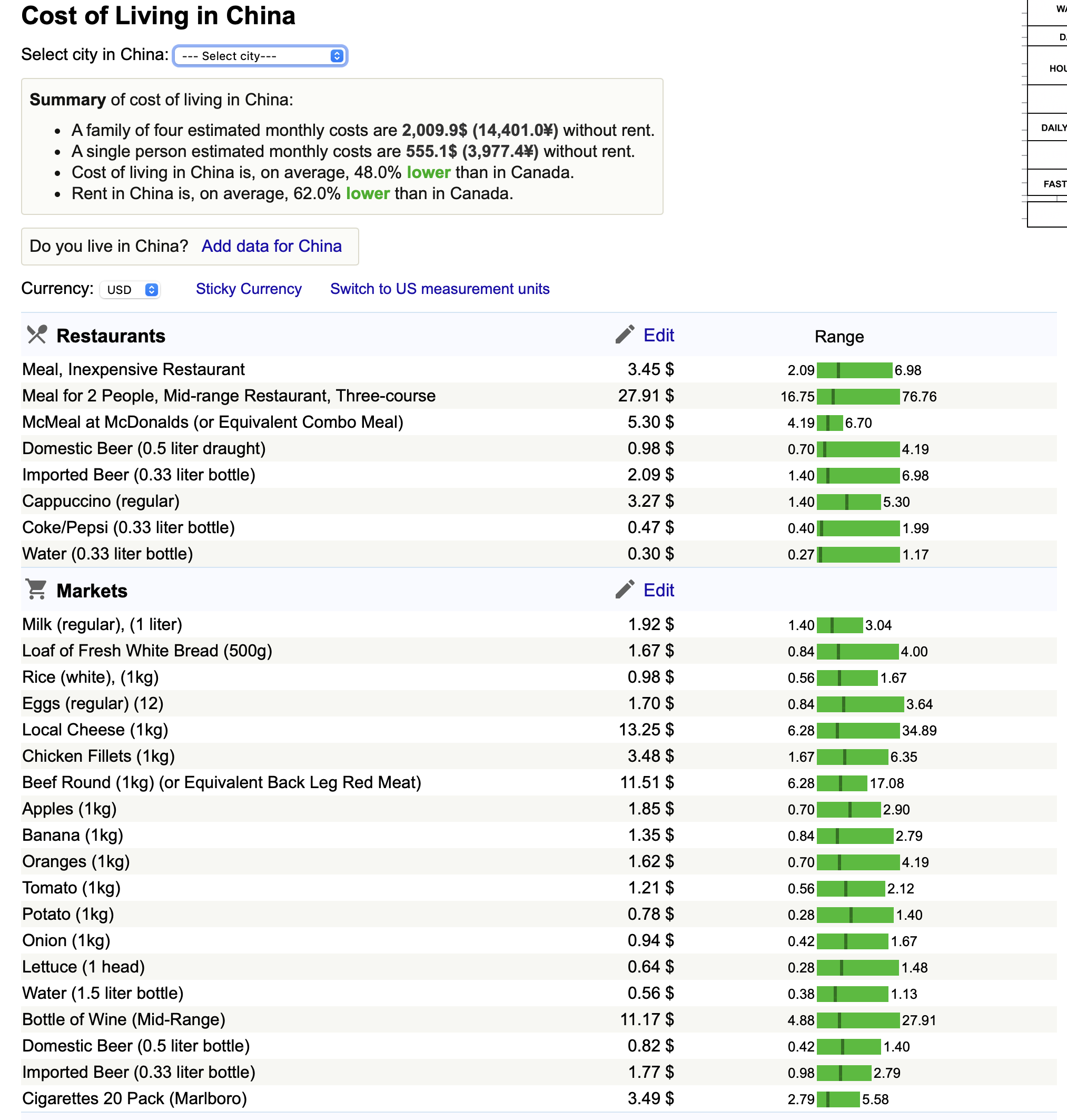This screenshot has width=1067, height=1120.
Task: Click the 3.45 $ inexpensive meal price
Action: [650, 369]
